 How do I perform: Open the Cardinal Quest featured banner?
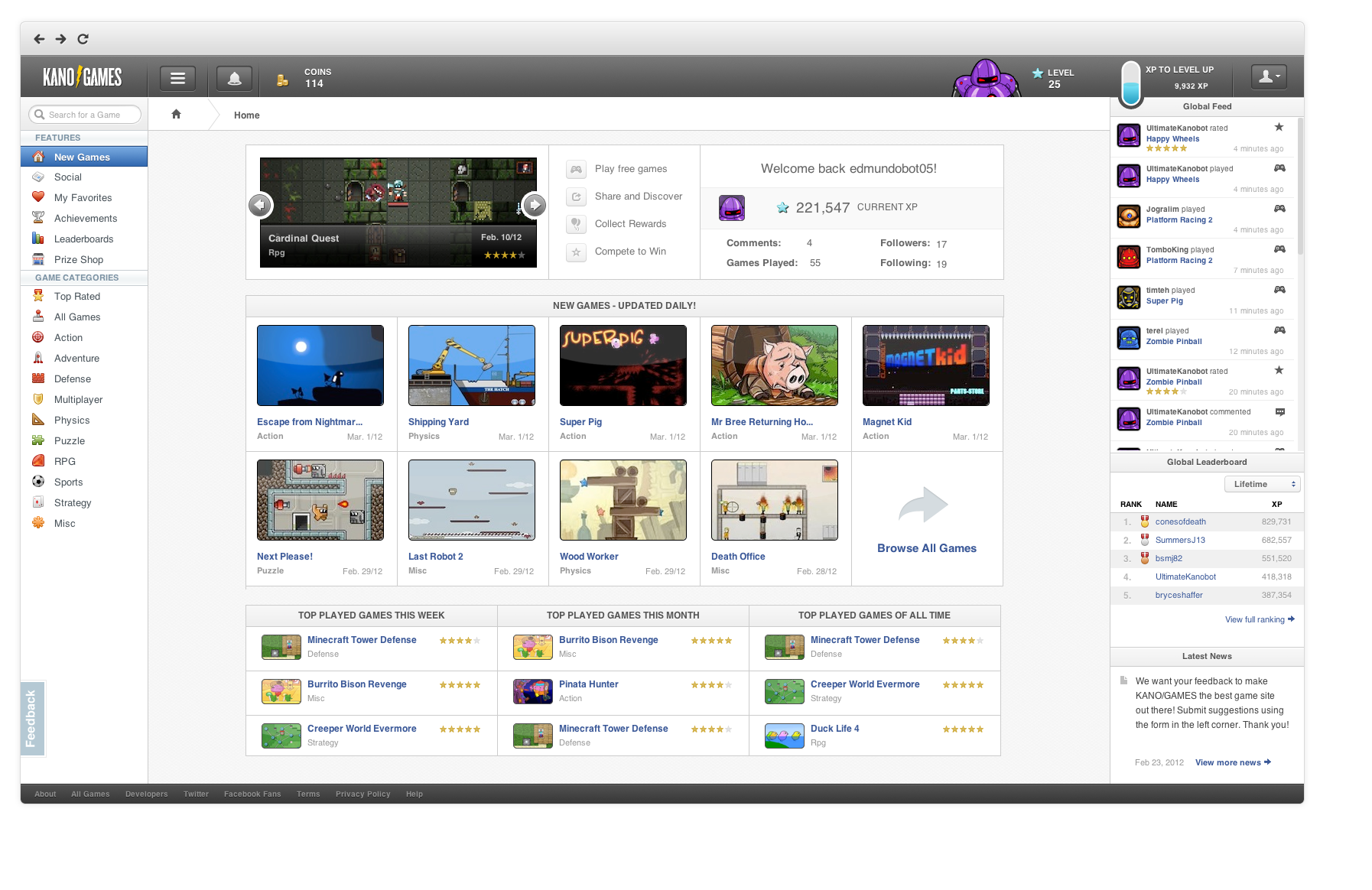(x=398, y=213)
